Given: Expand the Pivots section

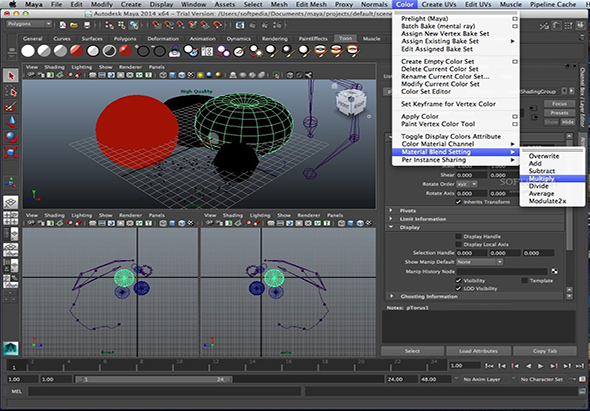Looking at the screenshot, I should [x=391, y=210].
